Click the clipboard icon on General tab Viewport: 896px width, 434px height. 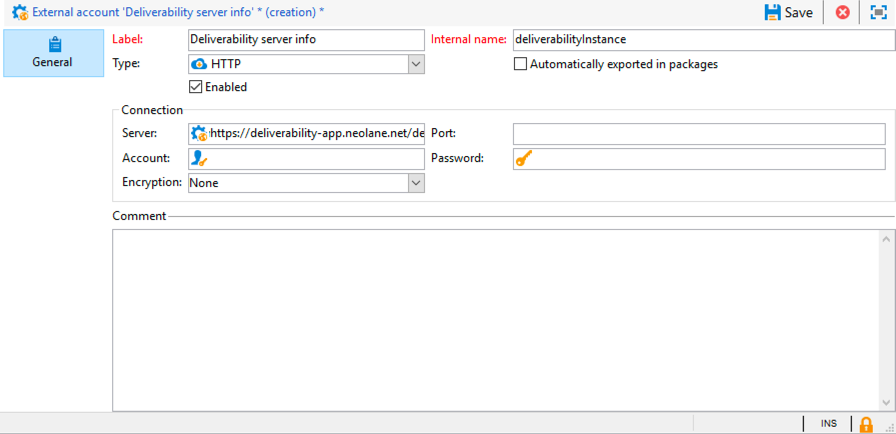pyautogui.click(x=55, y=45)
